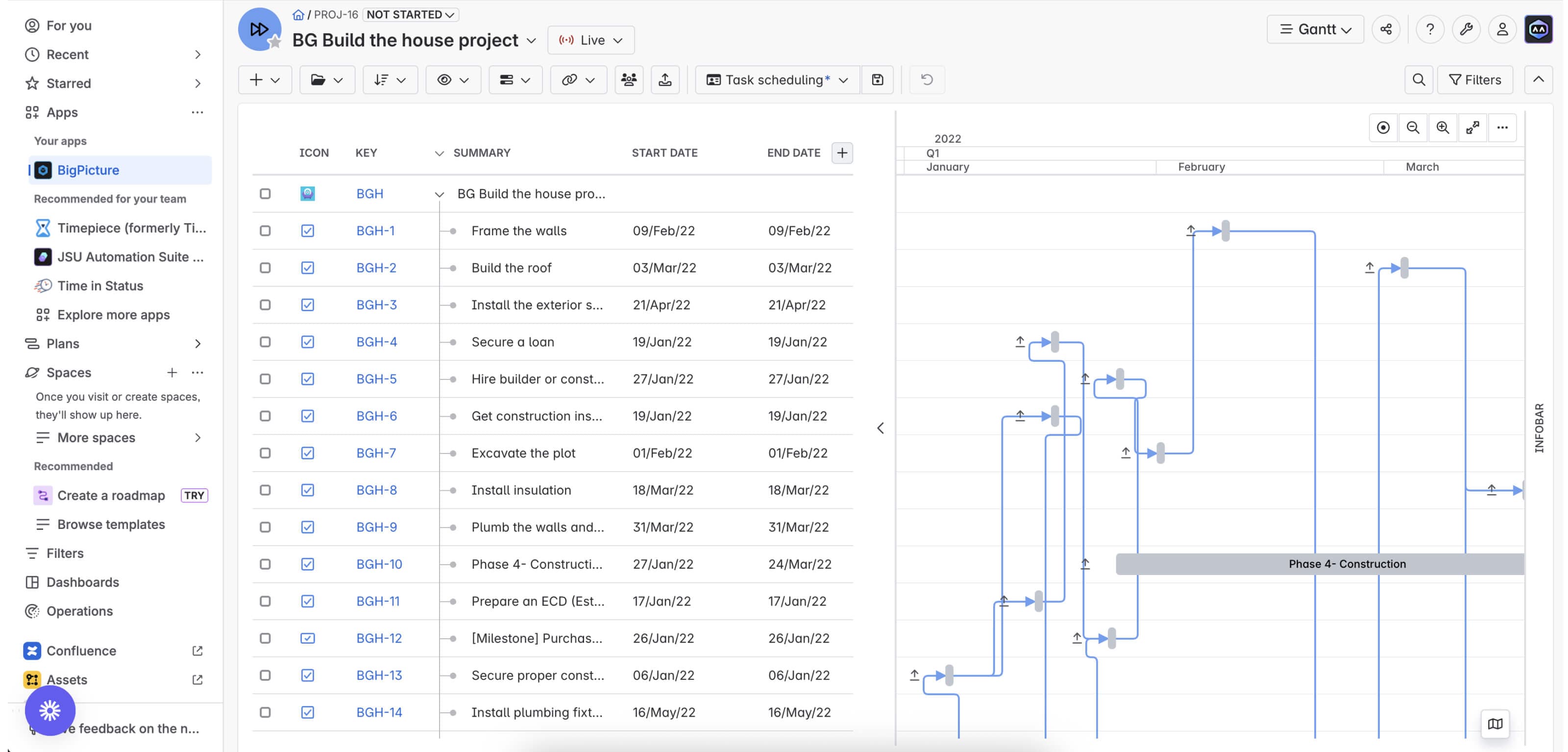Open Apps more options ellipsis
Image resolution: width=1568 pixels, height=752 pixels.
[197, 112]
